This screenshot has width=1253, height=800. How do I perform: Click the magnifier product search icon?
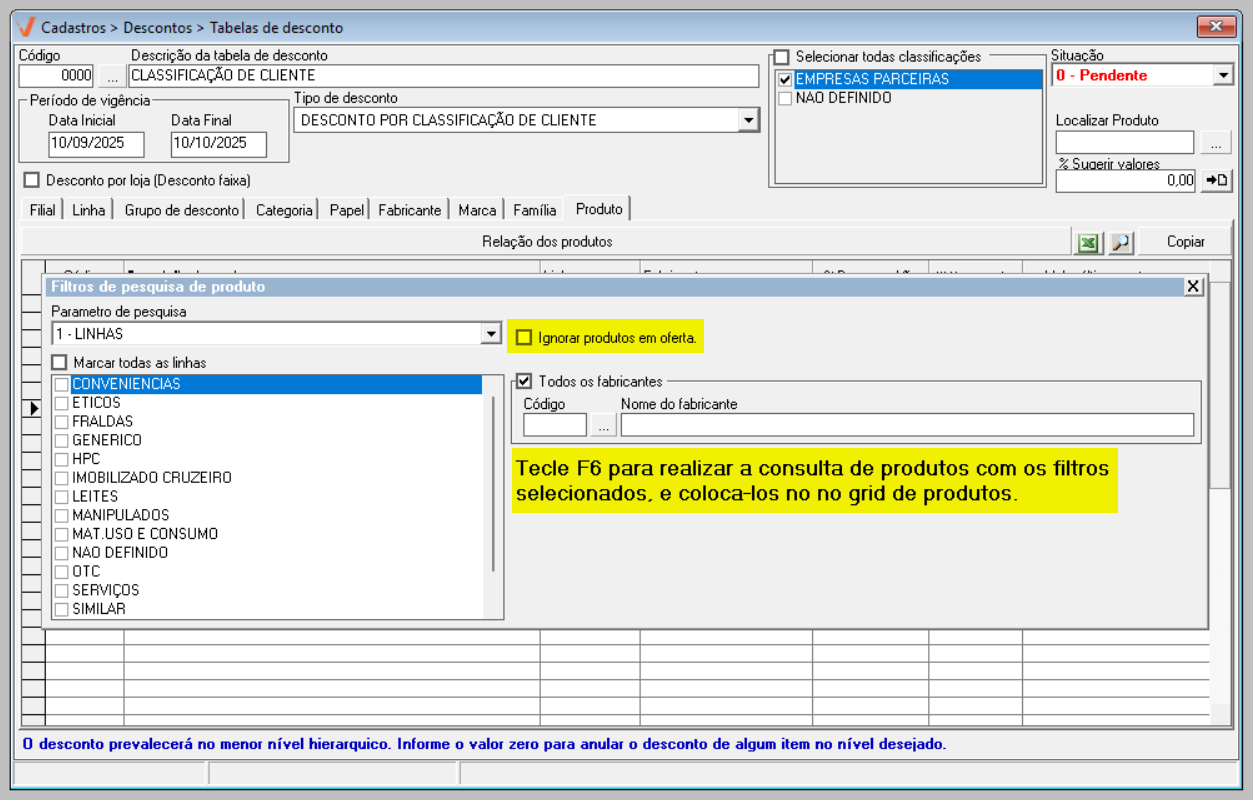(1121, 242)
